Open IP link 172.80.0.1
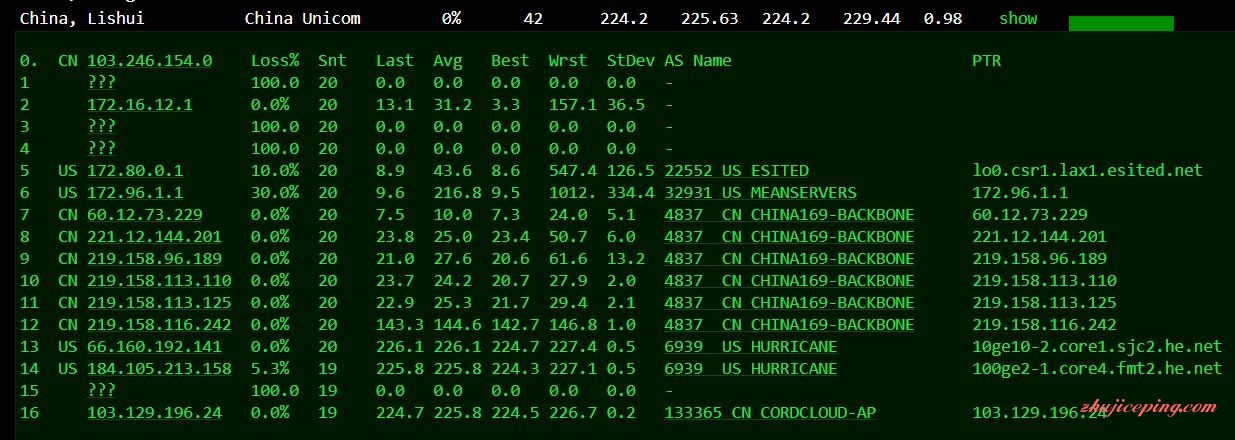 coord(135,171)
